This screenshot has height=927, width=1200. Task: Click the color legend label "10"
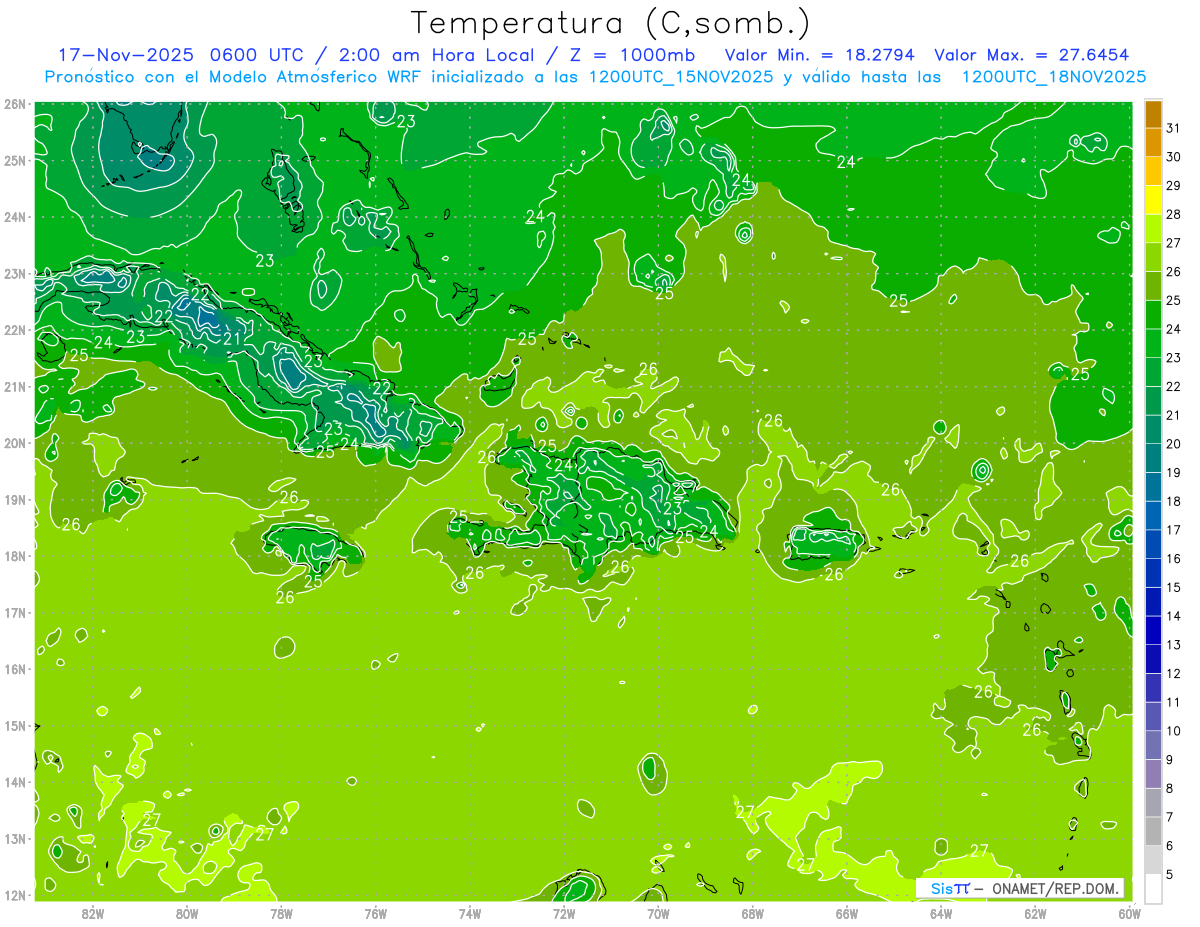[x=1174, y=731]
